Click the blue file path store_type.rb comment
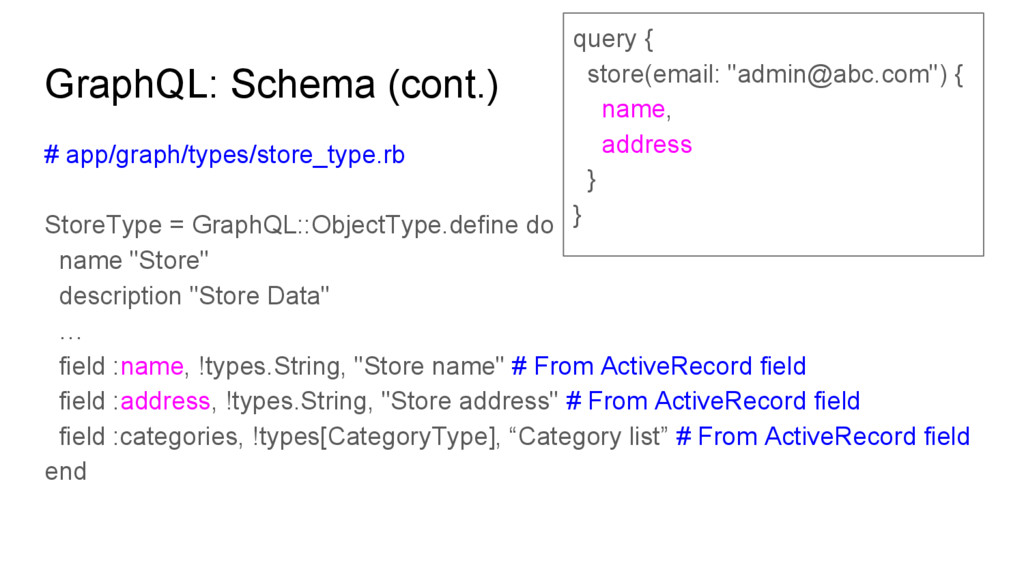1024x576 pixels. [x=225, y=155]
